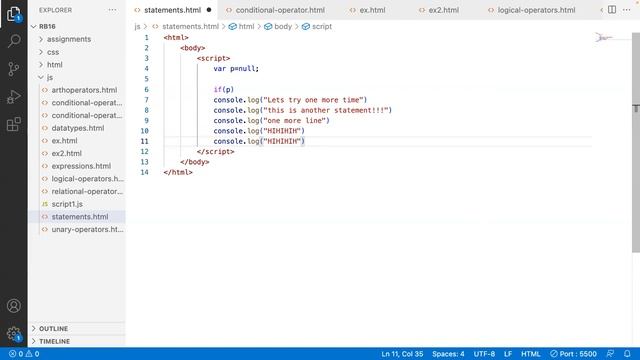Click line number 8 in gutter

coord(146,110)
